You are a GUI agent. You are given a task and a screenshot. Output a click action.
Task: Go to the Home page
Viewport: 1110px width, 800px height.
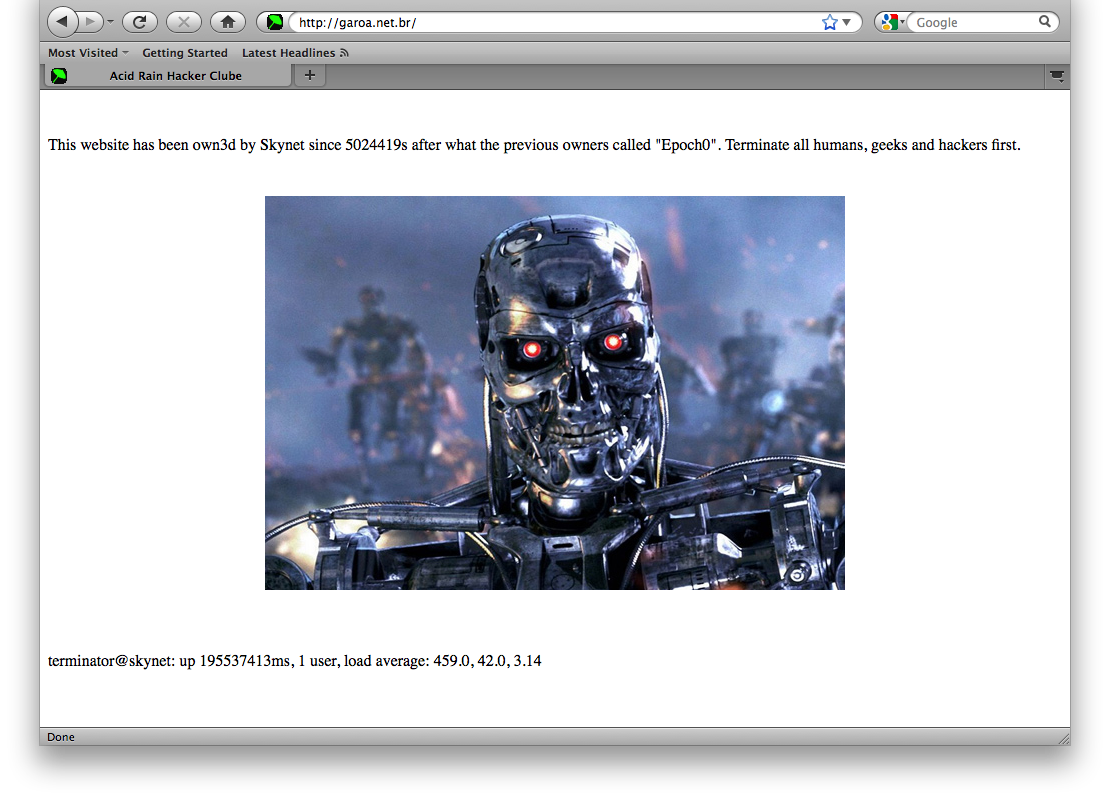click(x=228, y=22)
